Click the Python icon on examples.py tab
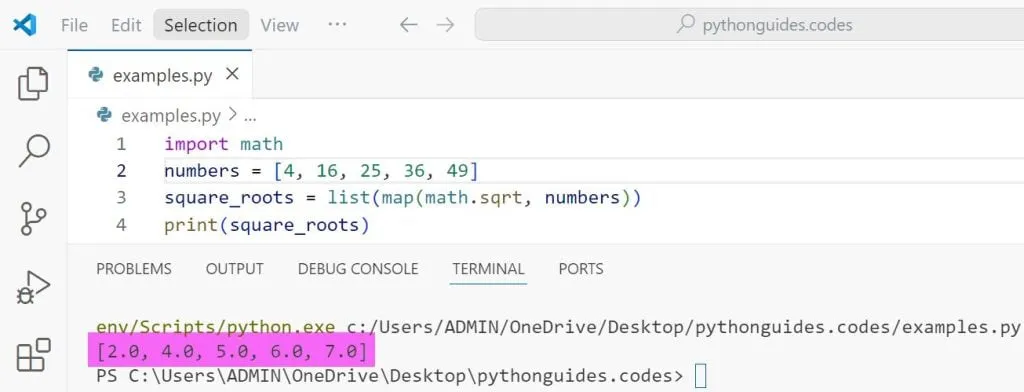Viewport: 1024px width, 392px height. 95,75
